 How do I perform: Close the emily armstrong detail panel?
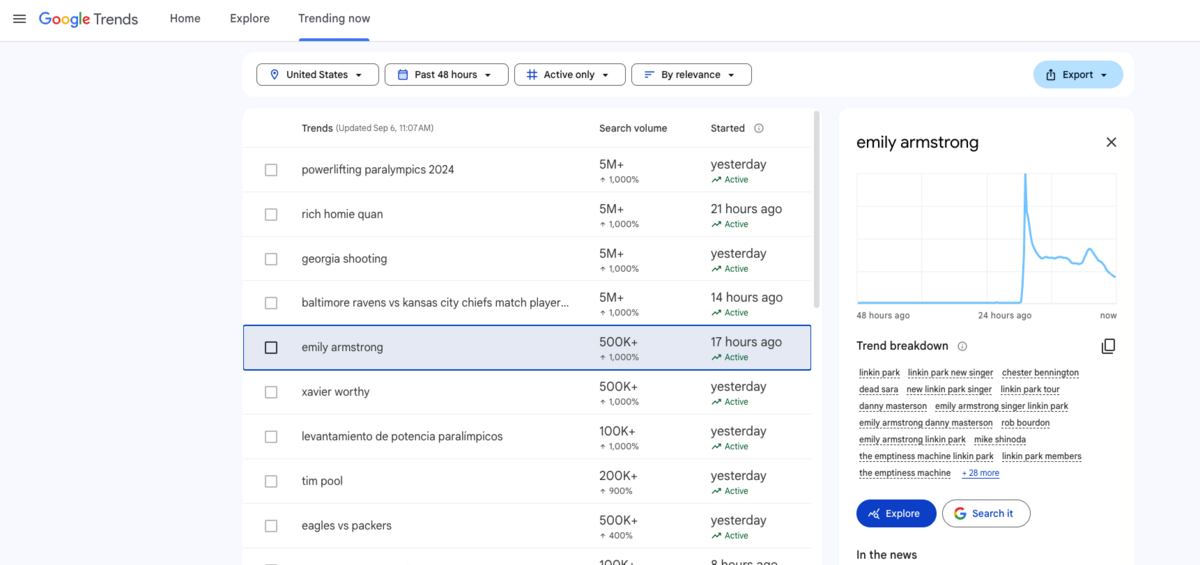pyautogui.click(x=1111, y=142)
